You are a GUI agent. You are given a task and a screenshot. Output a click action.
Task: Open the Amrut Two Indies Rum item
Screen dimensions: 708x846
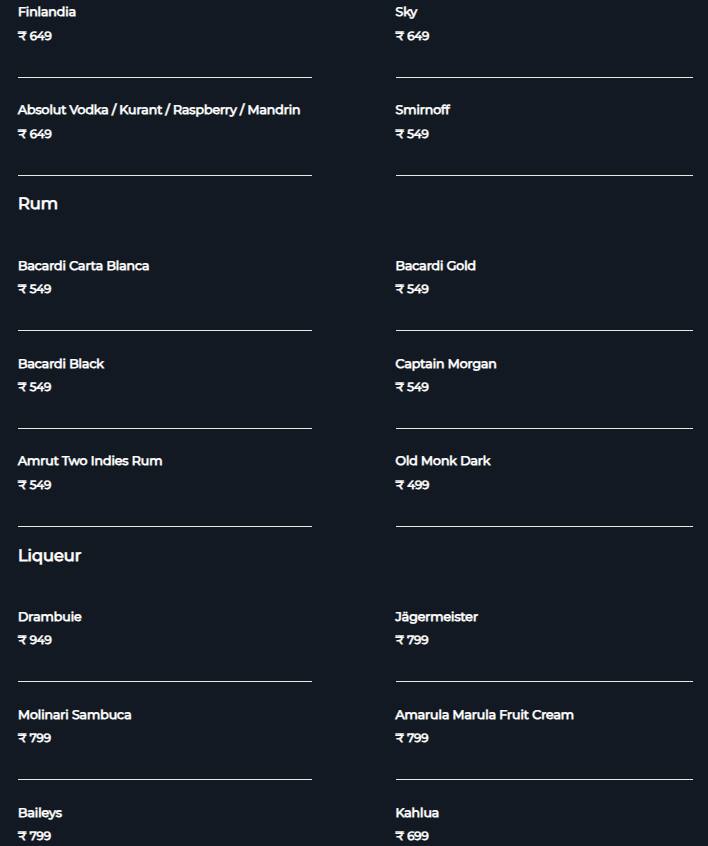click(x=90, y=461)
